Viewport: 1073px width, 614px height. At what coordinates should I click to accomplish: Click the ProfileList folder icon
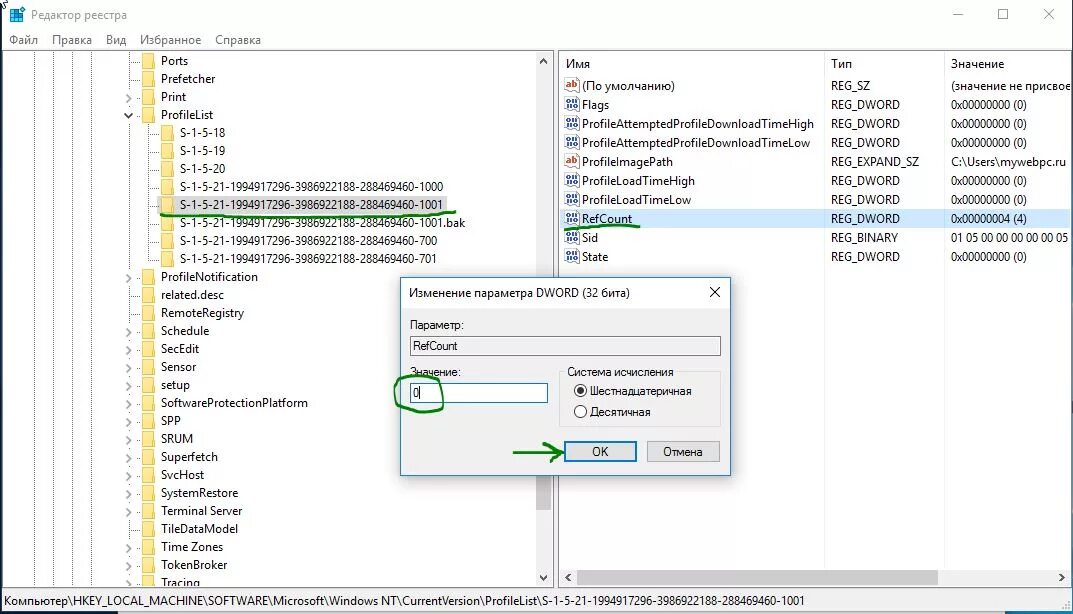[x=148, y=115]
